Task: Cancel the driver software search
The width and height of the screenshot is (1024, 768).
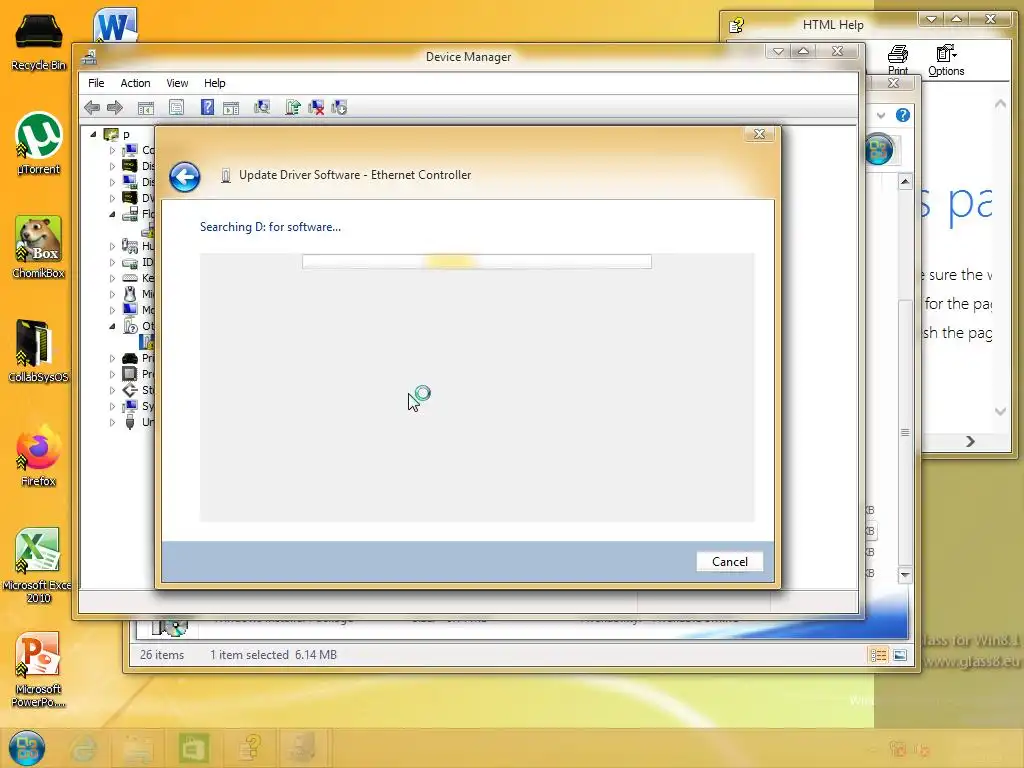Action: pos(729,562)
